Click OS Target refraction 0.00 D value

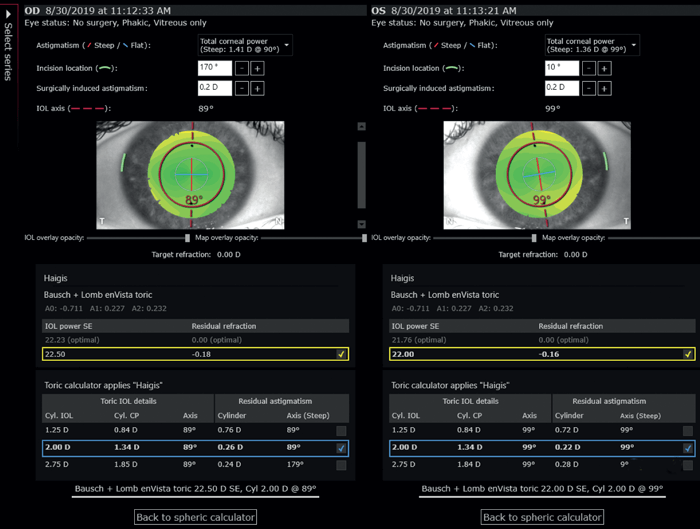[x=576, y=254]
